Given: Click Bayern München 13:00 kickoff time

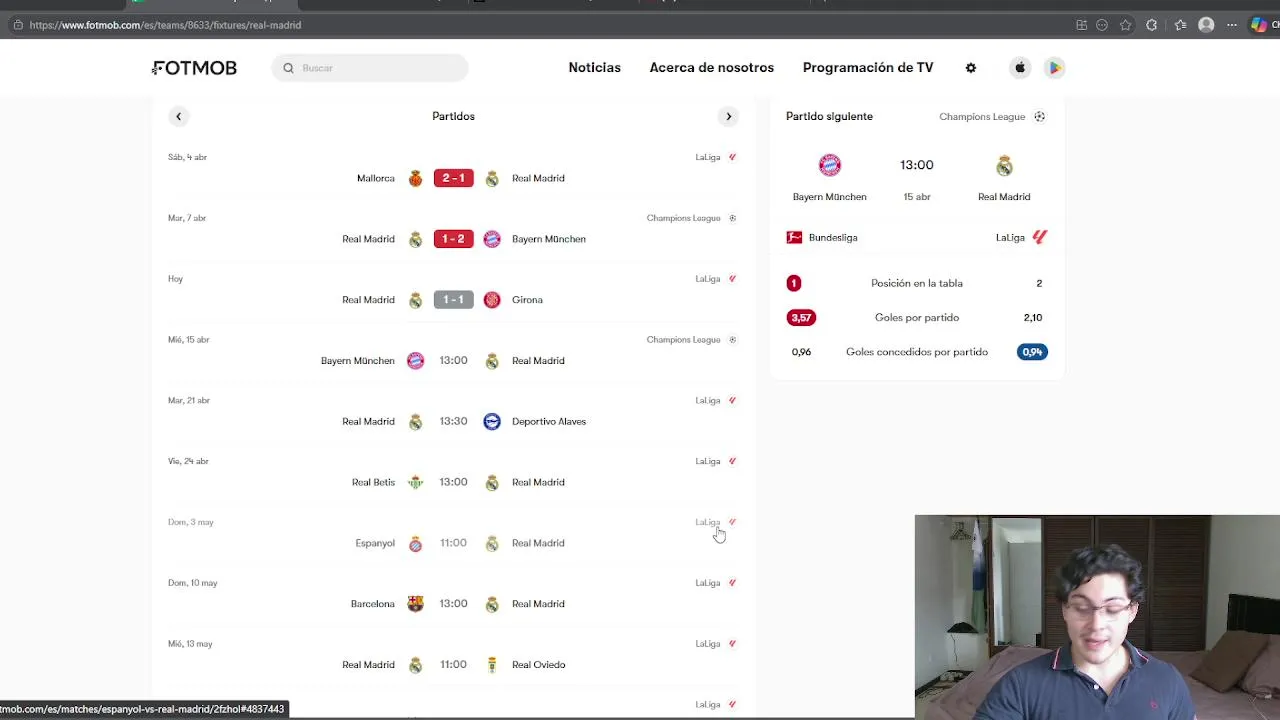Looking at the screenshot, I should coord(453,360).
